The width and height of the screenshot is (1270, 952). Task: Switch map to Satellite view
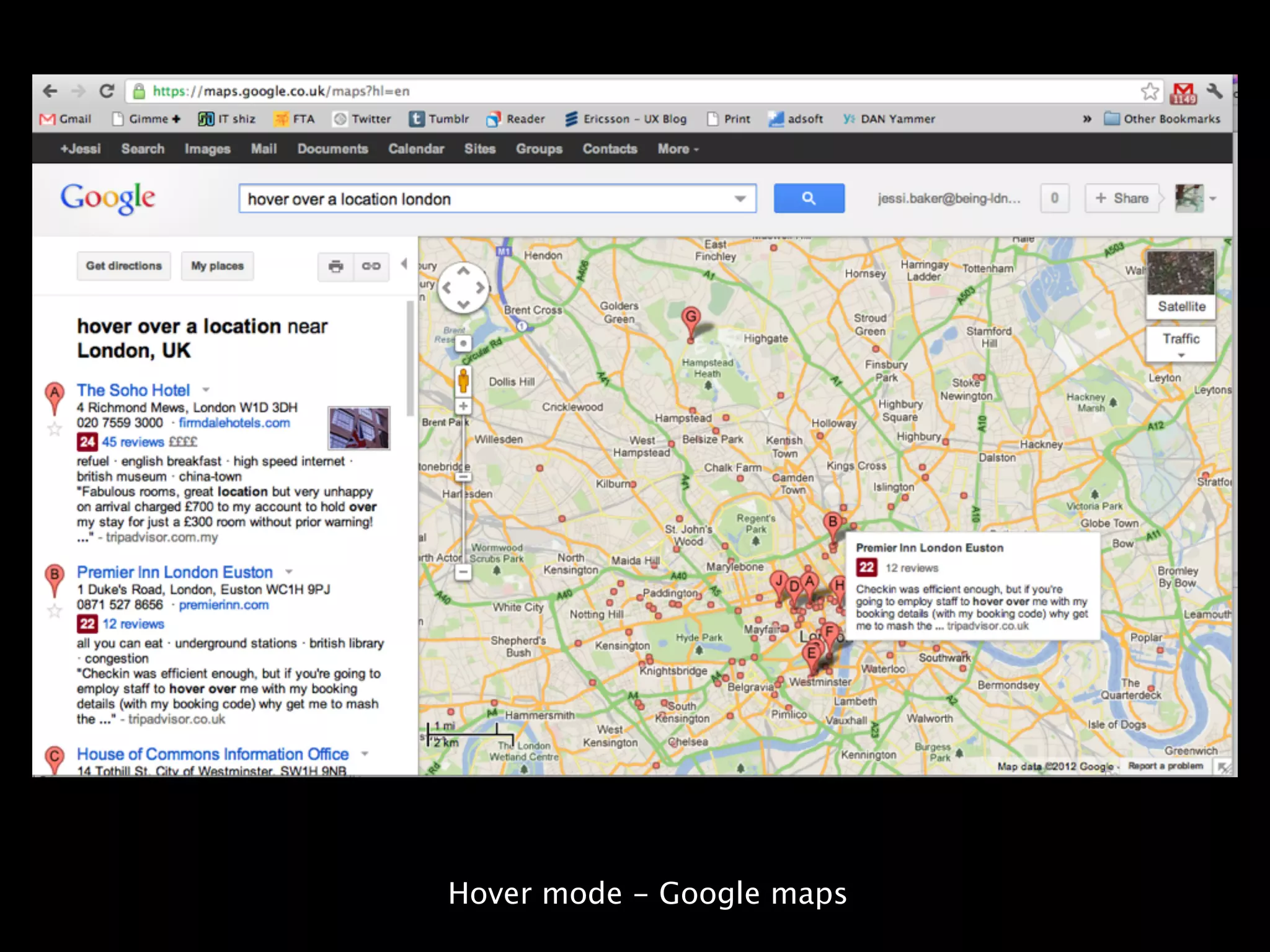pyautogui.click(x=1181, y=284)
